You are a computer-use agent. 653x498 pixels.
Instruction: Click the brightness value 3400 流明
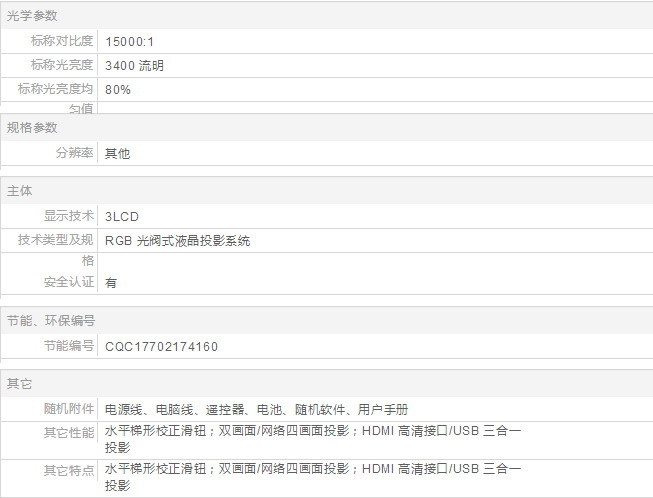tap(135, 66)
